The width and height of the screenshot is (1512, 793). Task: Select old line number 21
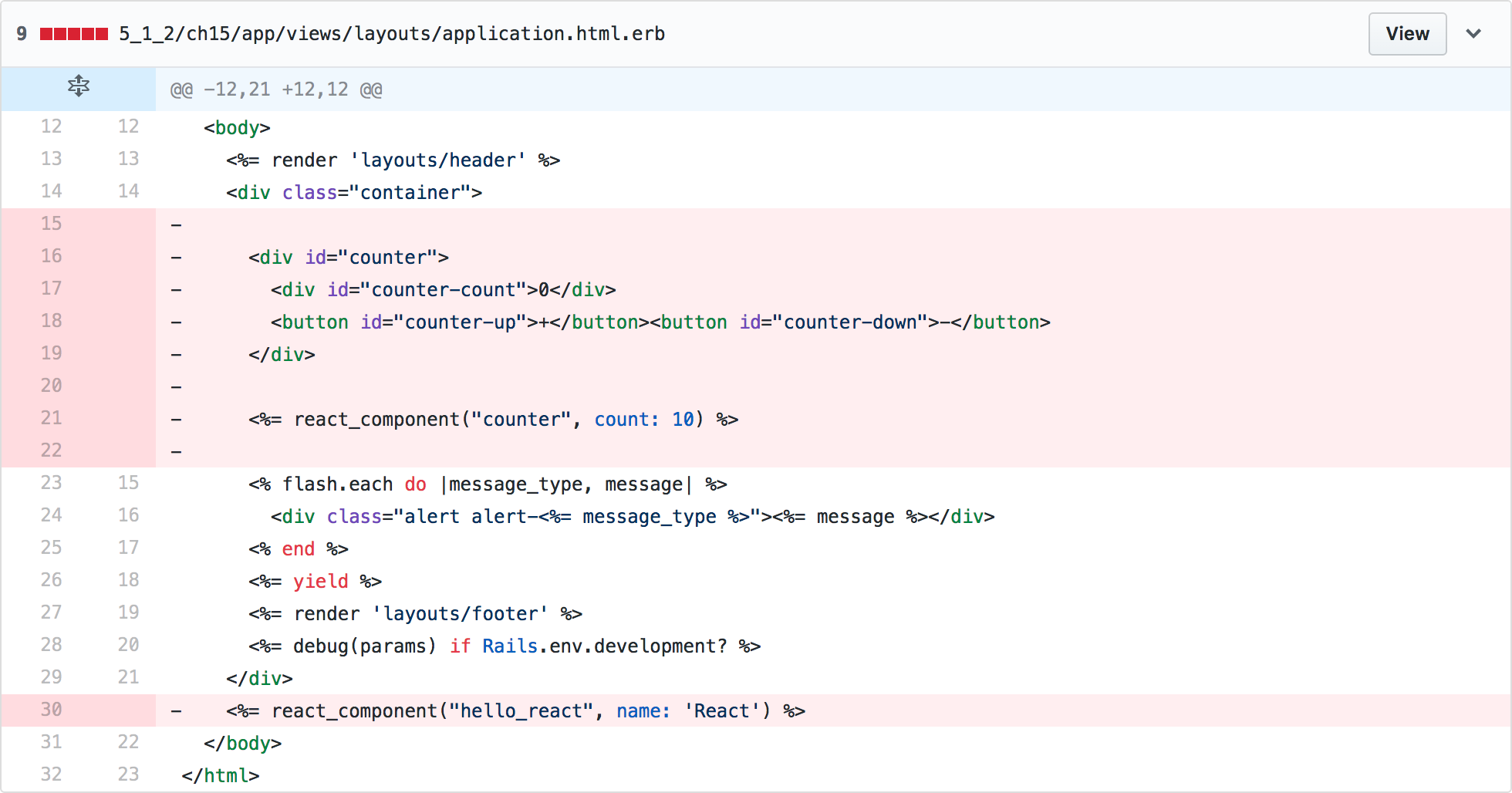pos(52,418)
